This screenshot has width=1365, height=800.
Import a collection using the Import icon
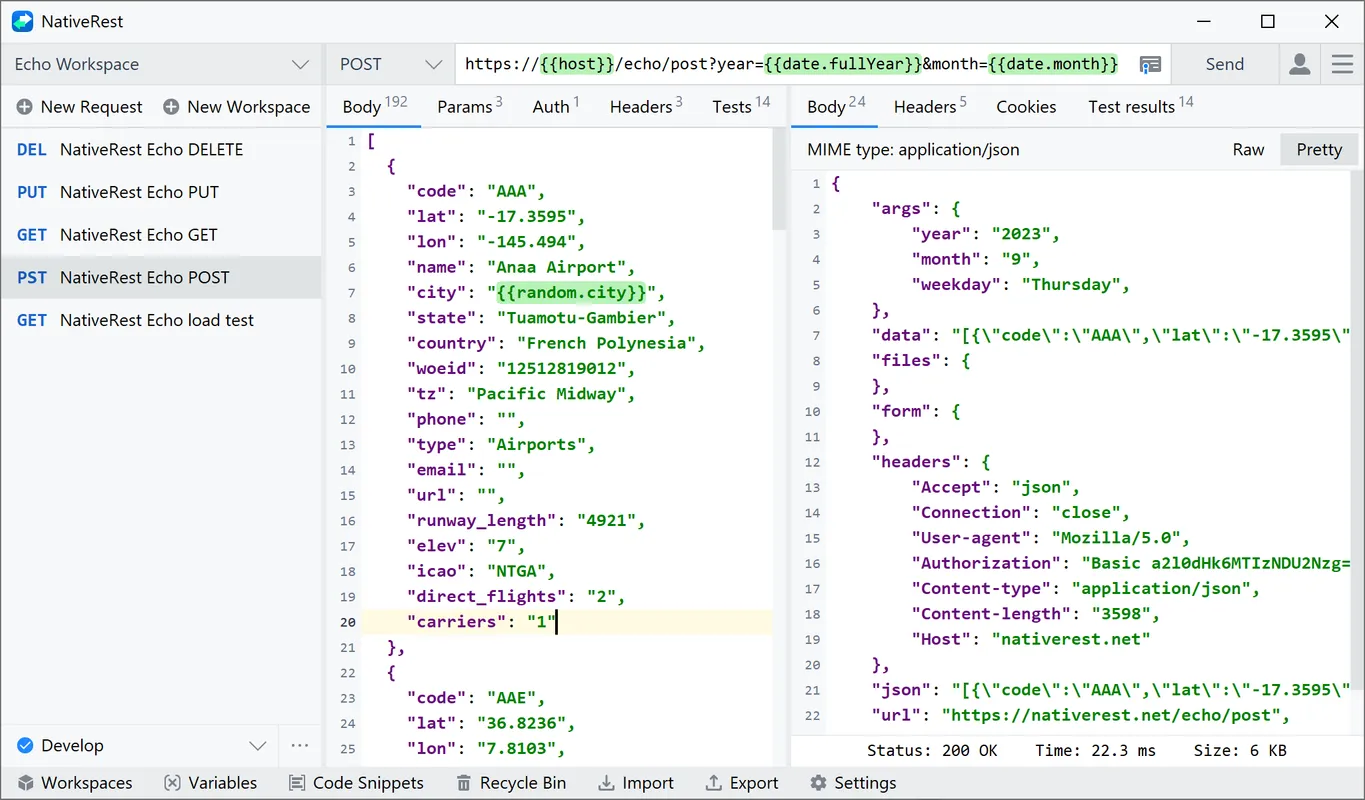636,782
